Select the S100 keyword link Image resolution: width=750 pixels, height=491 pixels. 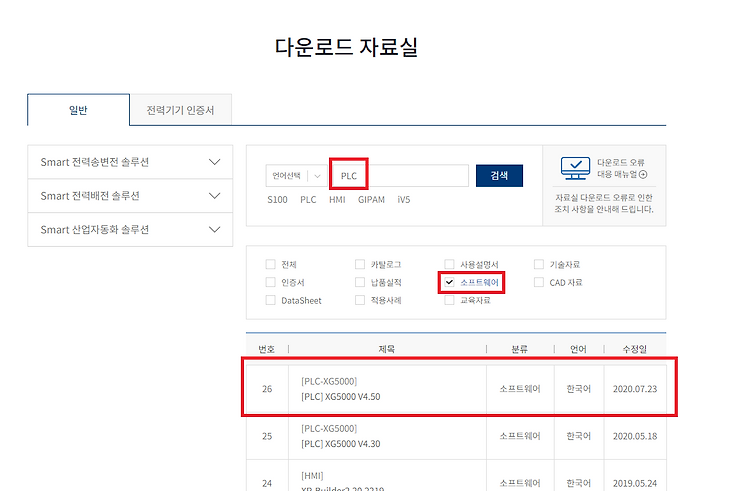point(277,200)
